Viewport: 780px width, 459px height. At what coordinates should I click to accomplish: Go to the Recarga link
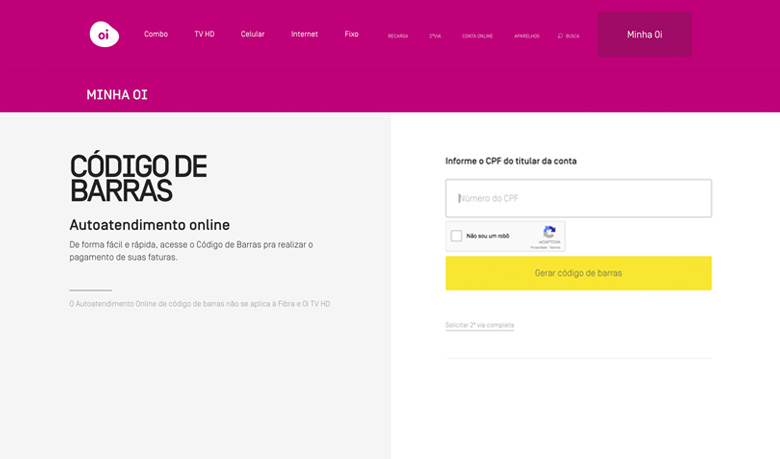[398, 36]
